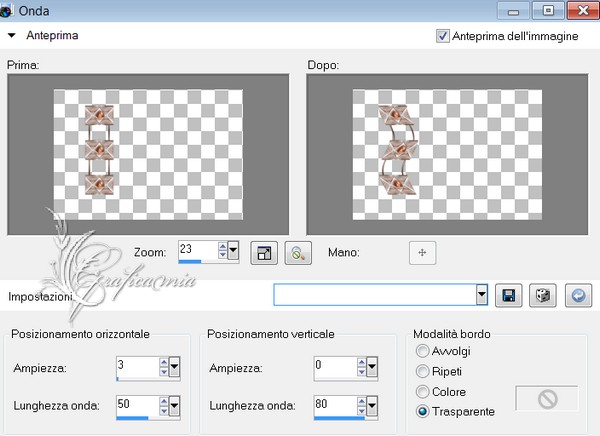Close the Onda dialog window

583,10
